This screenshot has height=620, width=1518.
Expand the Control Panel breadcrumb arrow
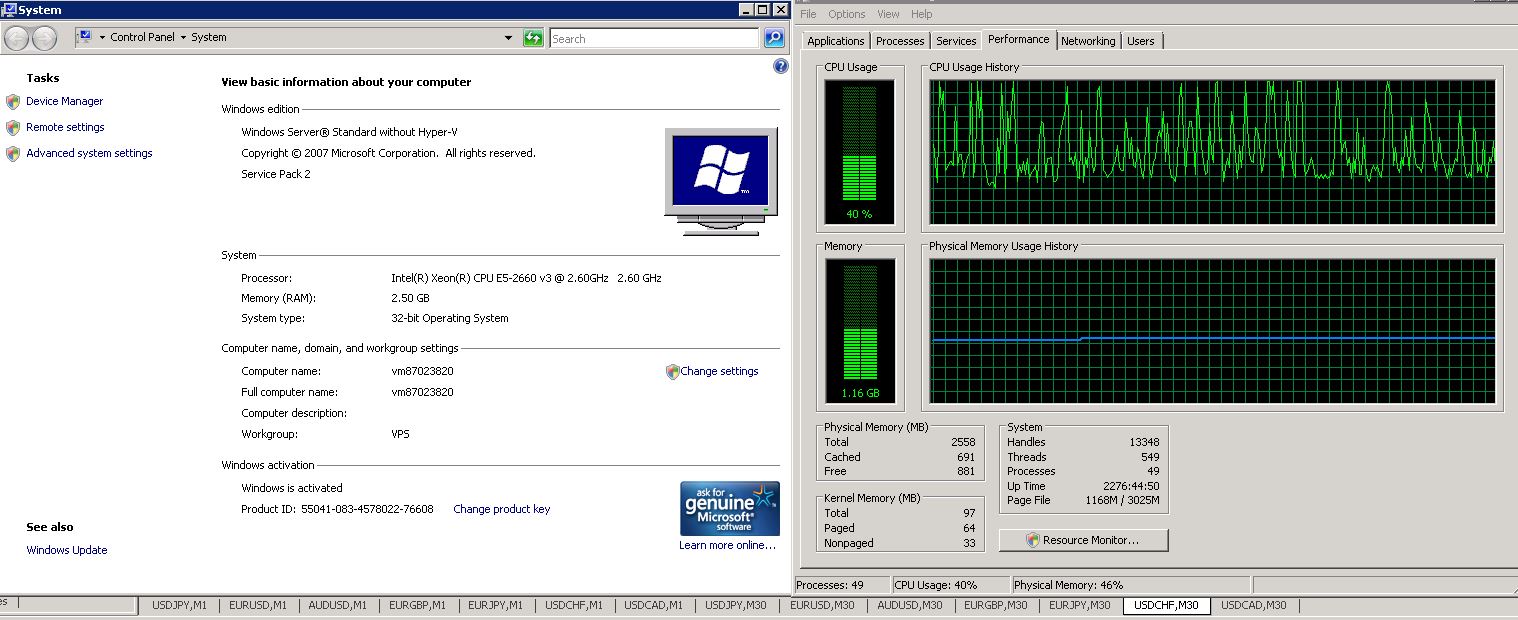point(184,38)
